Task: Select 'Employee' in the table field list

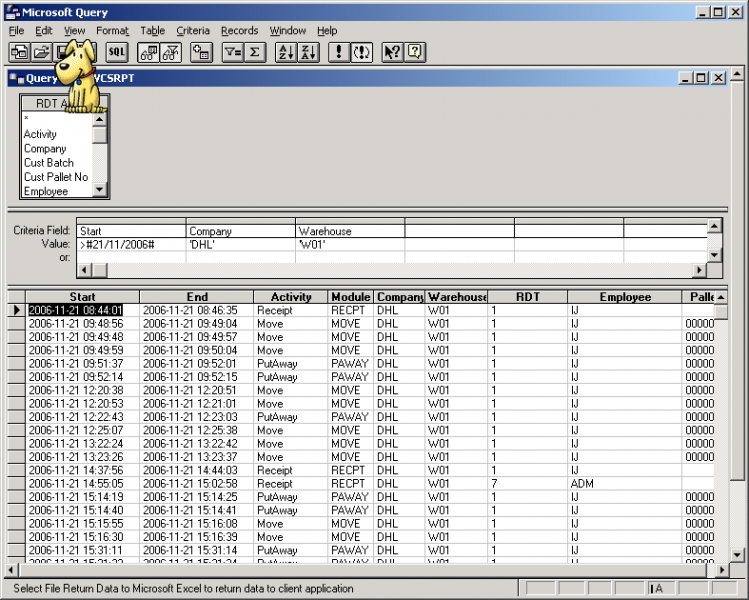Action: (x=46, y=191)
